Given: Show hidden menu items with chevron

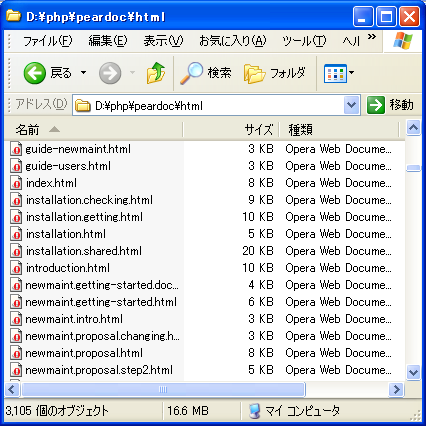Looking at the screenshot, I should tap(372, 37).
